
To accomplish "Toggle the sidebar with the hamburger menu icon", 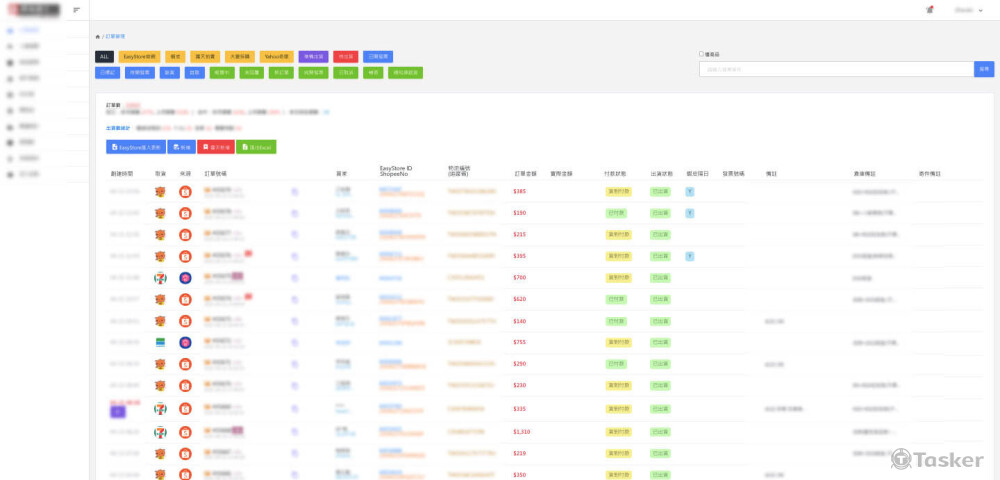I will [77, 10].
